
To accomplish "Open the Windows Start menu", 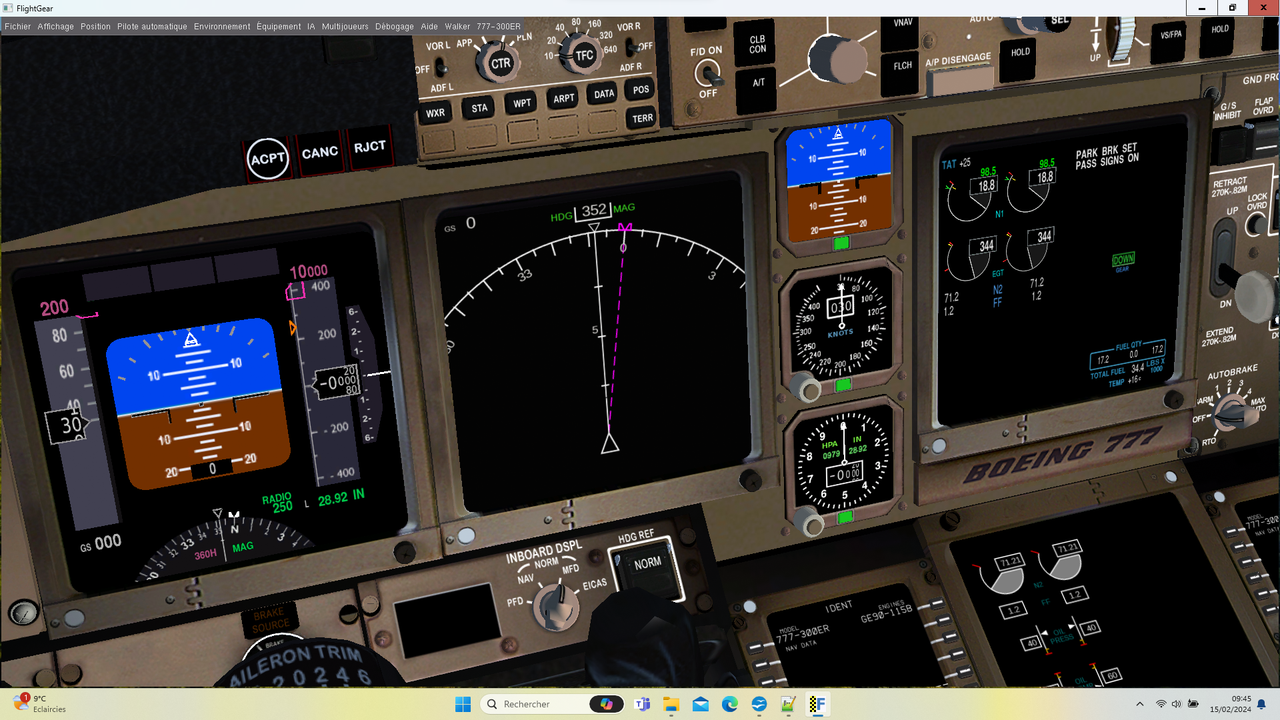I will coord(463,704).
